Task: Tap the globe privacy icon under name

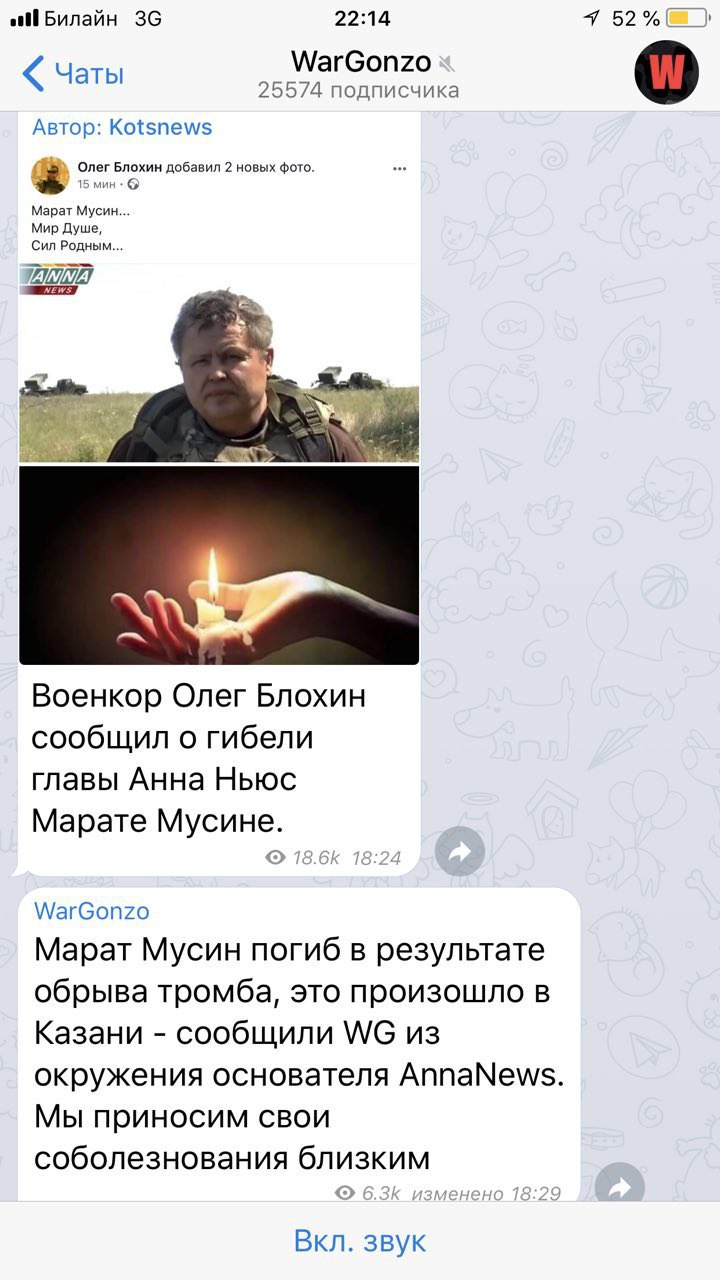Action: coord(134,184)
